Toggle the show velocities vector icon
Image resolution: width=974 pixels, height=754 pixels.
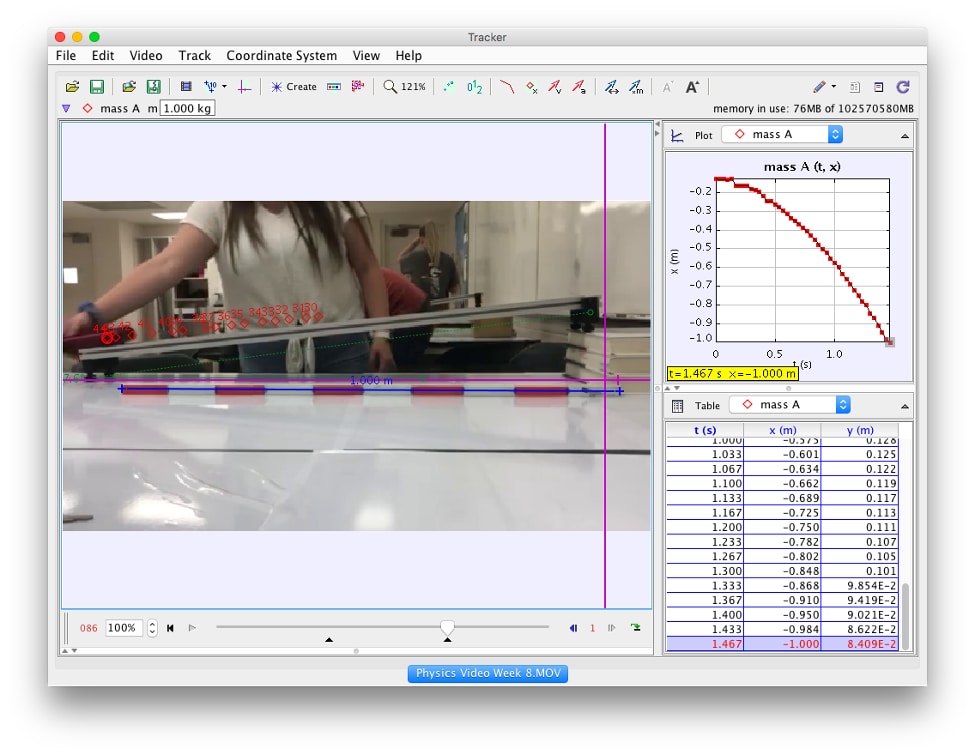555,87
